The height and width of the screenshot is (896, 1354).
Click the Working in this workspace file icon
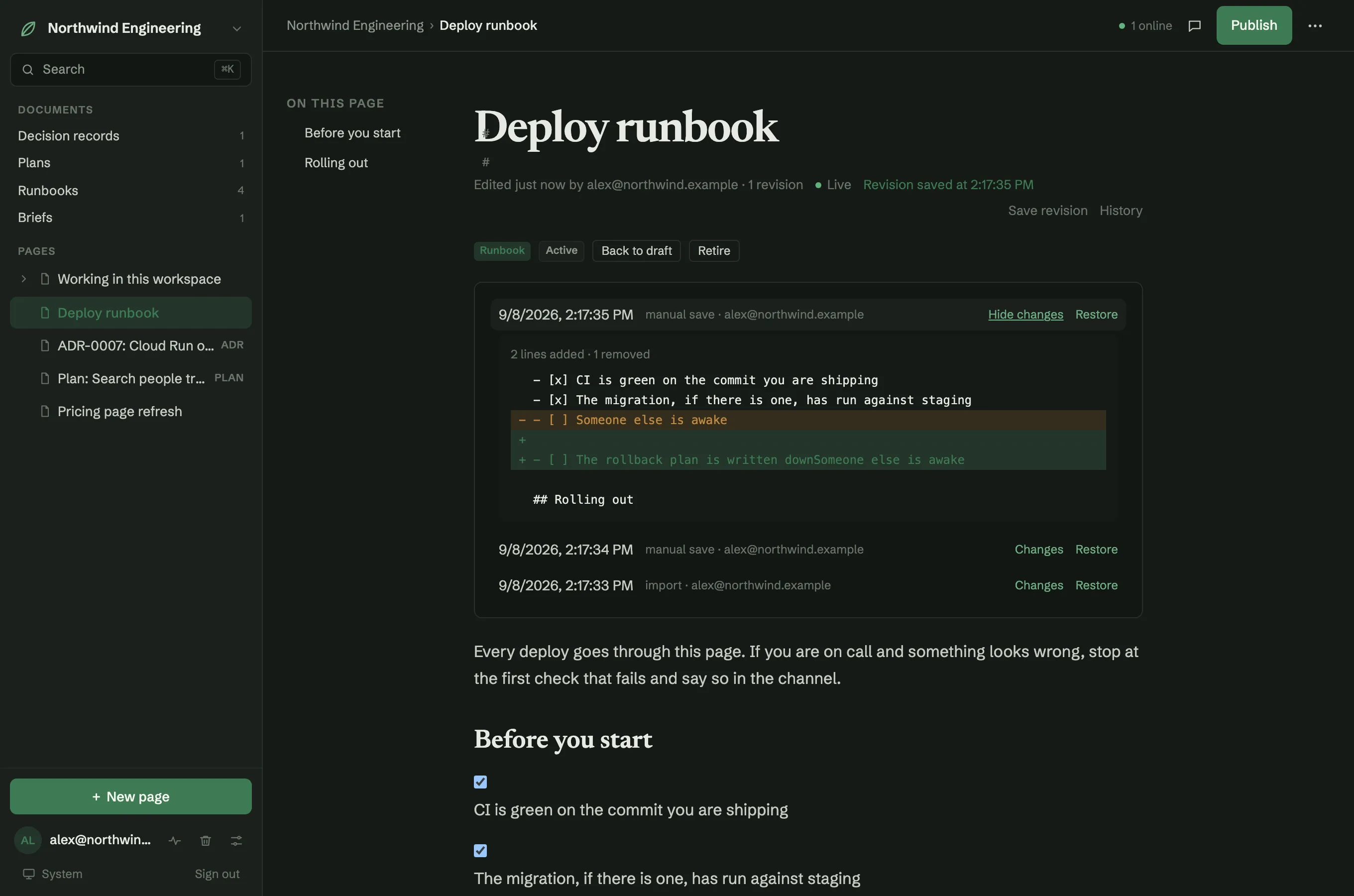(45, 279)
